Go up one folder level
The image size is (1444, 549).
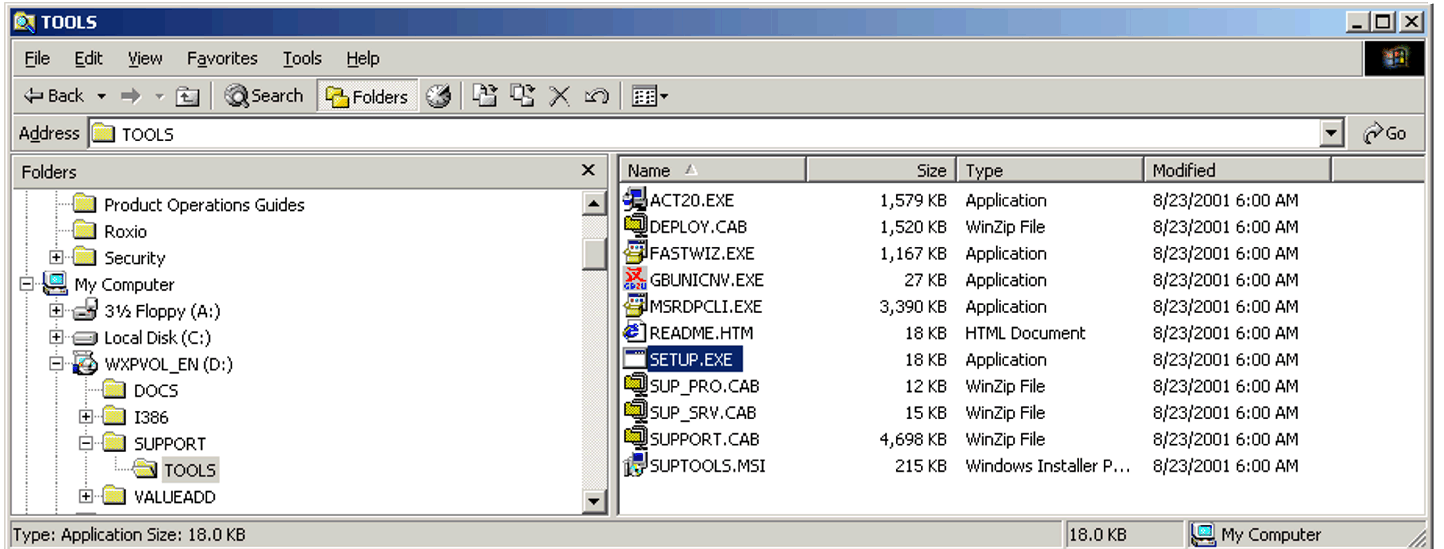pos(187,96)
